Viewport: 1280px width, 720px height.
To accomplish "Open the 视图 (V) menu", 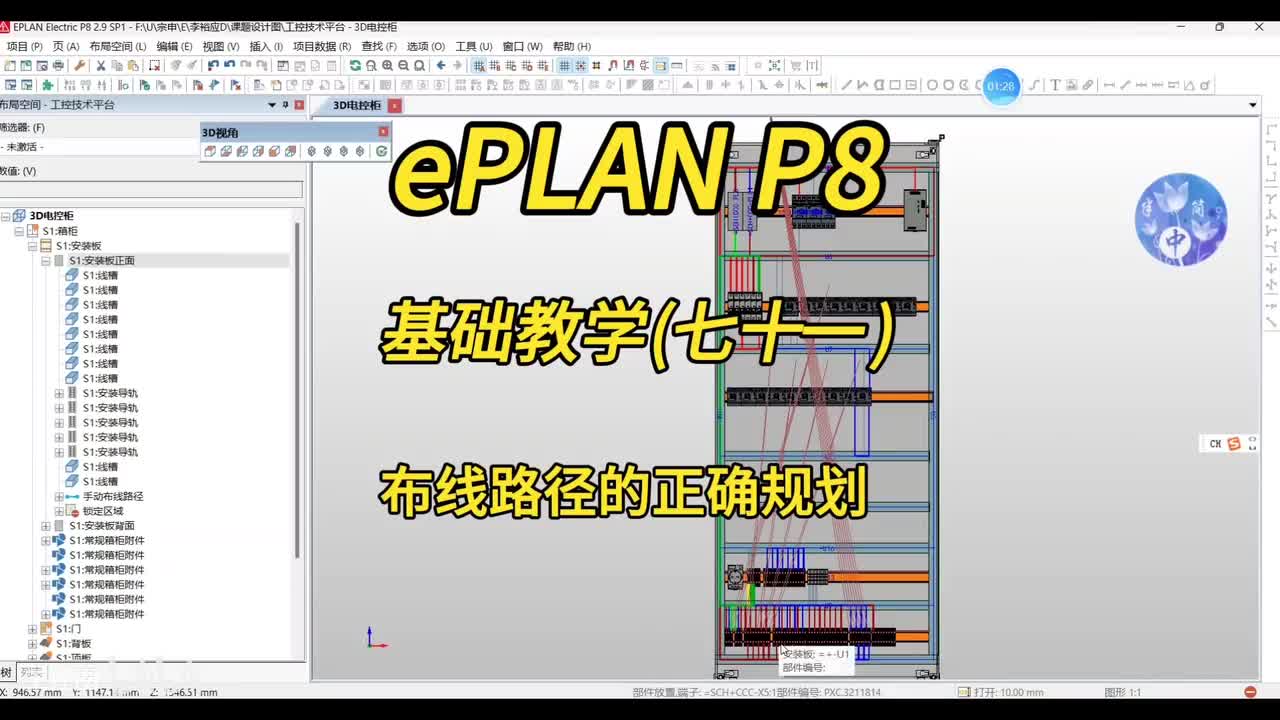I will (x=221, y=46).
